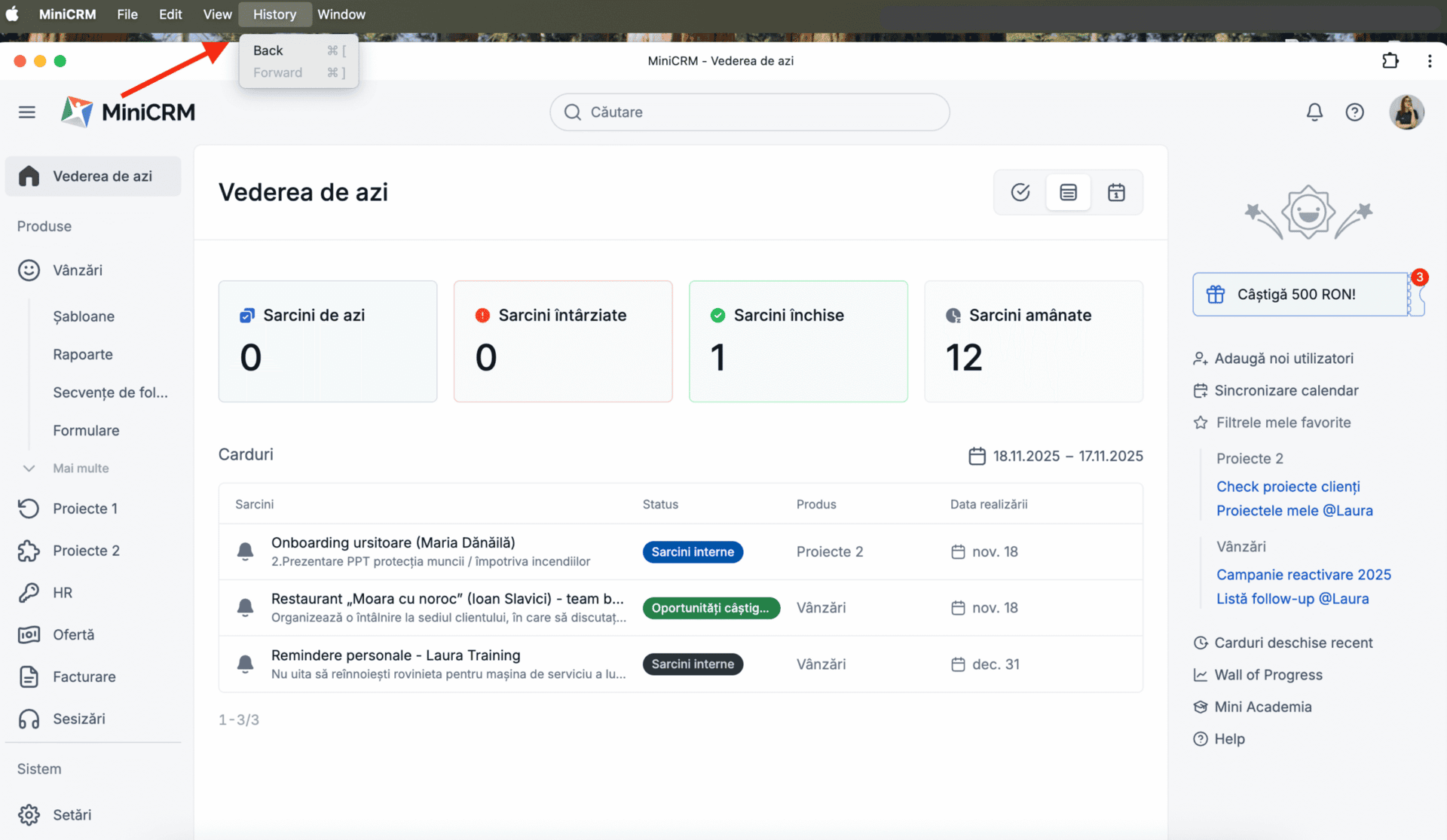Open the date range picker
1447x840 pixels.
click(1055, 456)
